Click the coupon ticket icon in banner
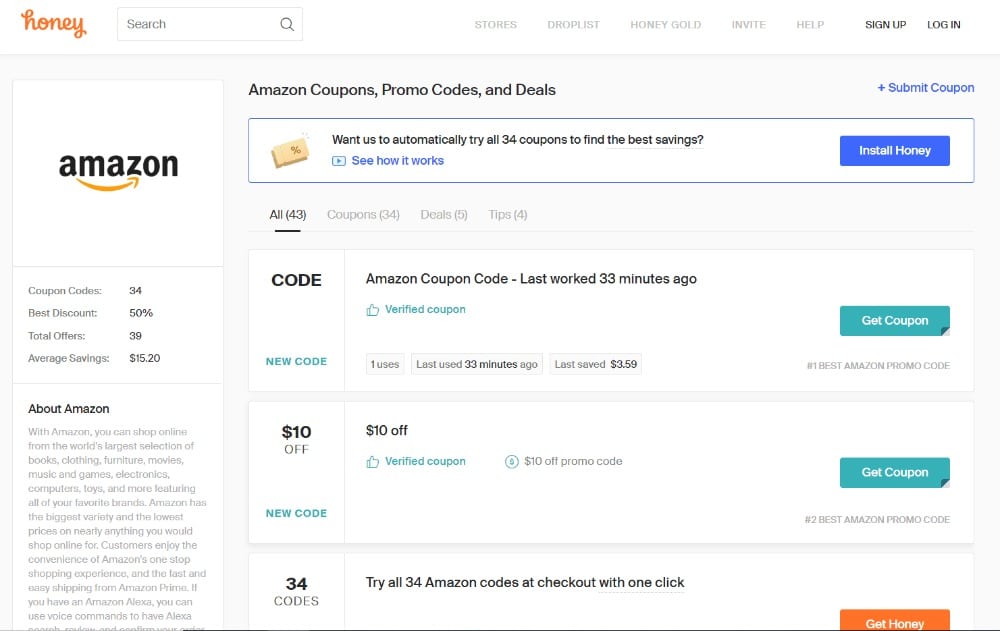The height and width of the screenshot is (631, 1000). pyautogui.click(x=290, y=151)
